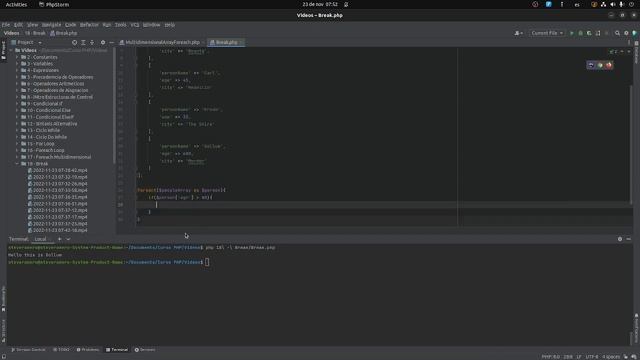The image size is (640, 360).
Task: Open the Navigate menu
Action: tap(51, 25)
